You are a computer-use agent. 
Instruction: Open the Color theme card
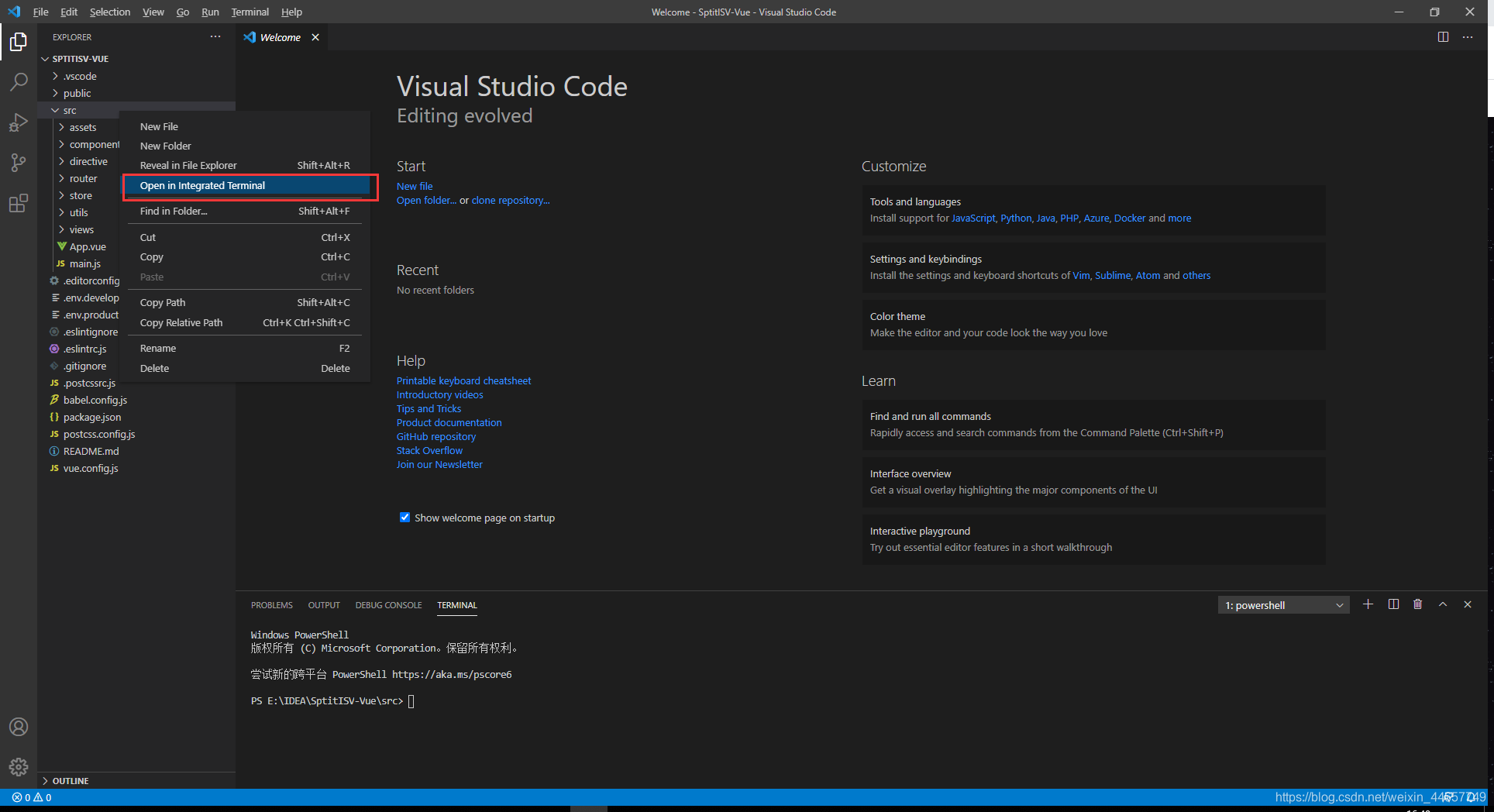[1093, 324]
